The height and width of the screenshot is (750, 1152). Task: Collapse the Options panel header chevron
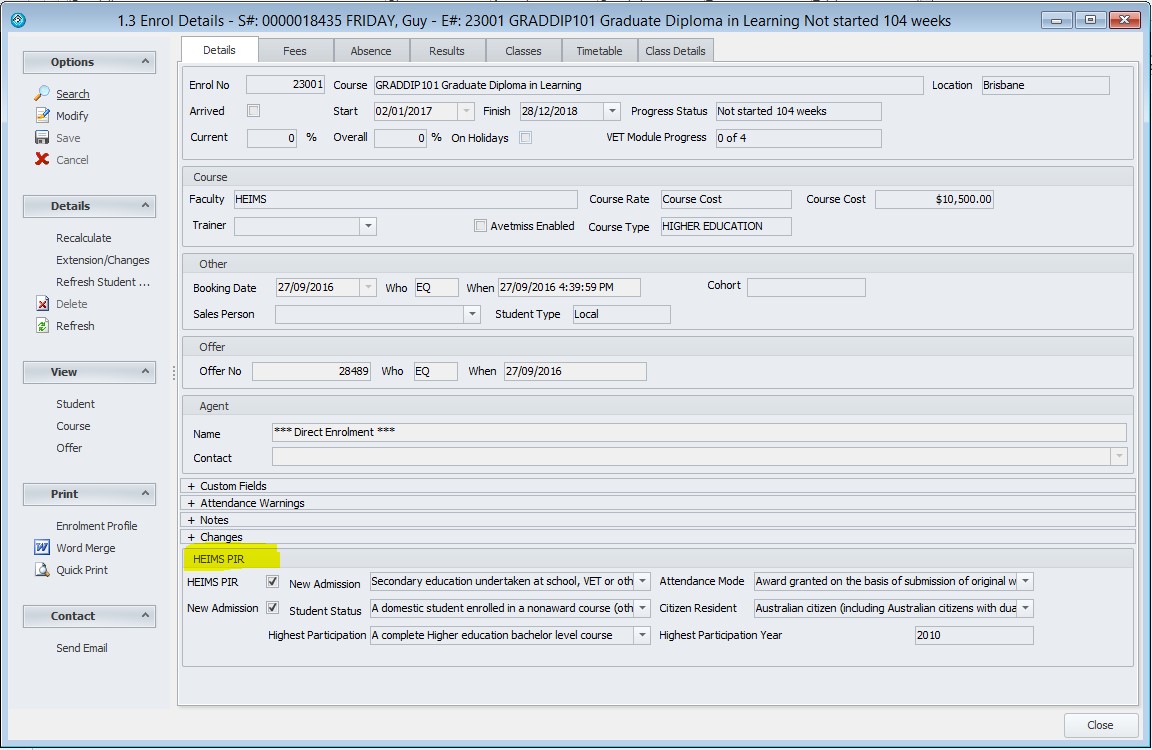coord(145,62)
